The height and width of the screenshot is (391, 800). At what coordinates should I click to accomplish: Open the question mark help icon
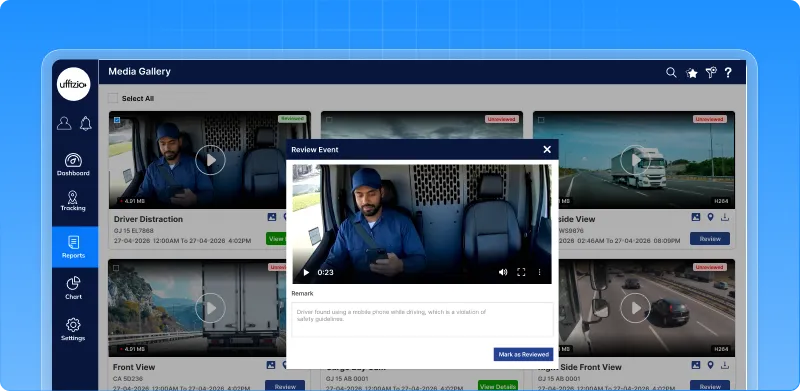tap(728, 72)
